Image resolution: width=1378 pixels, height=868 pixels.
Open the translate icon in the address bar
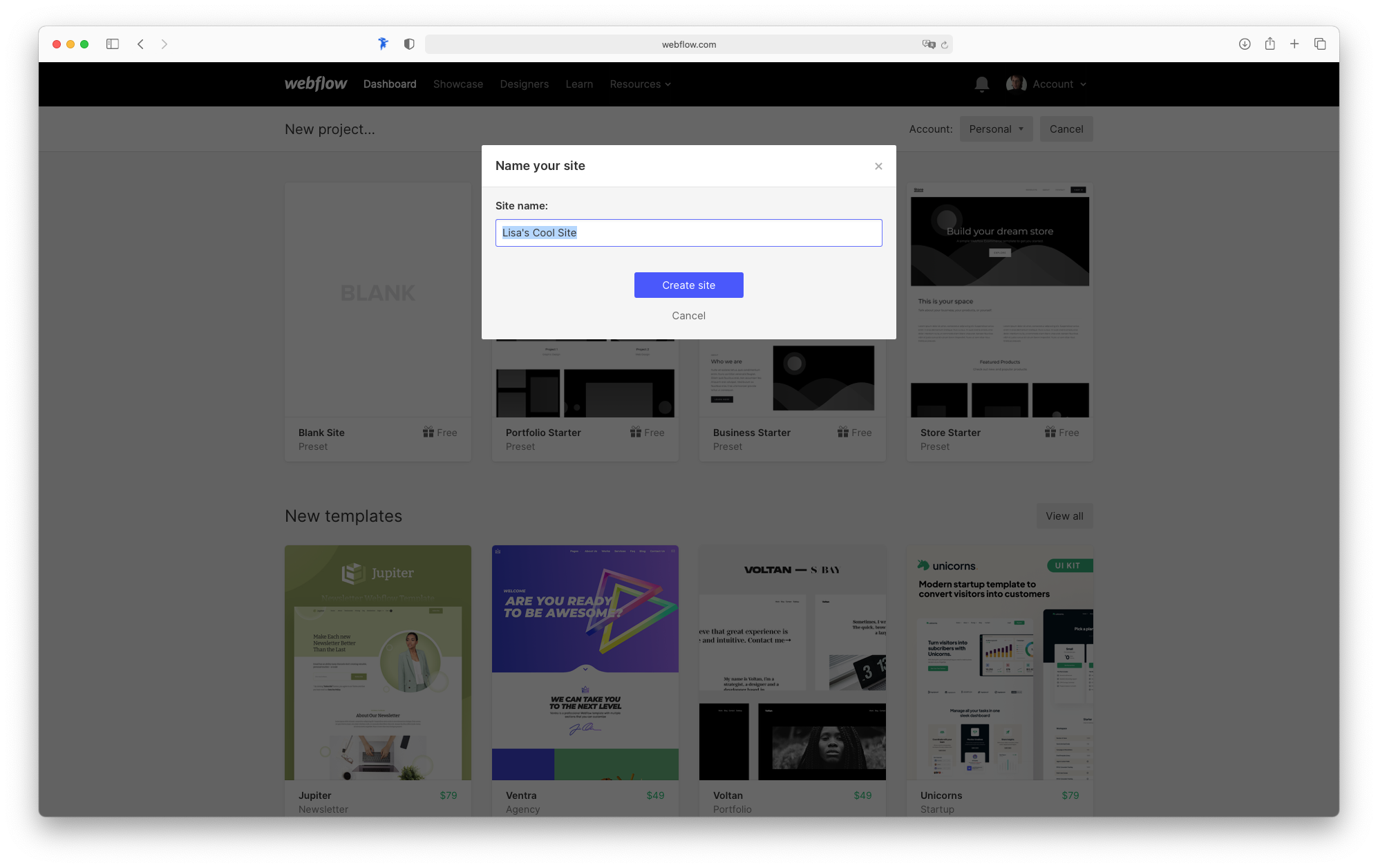pyautogui.click(x=928, y=44)
